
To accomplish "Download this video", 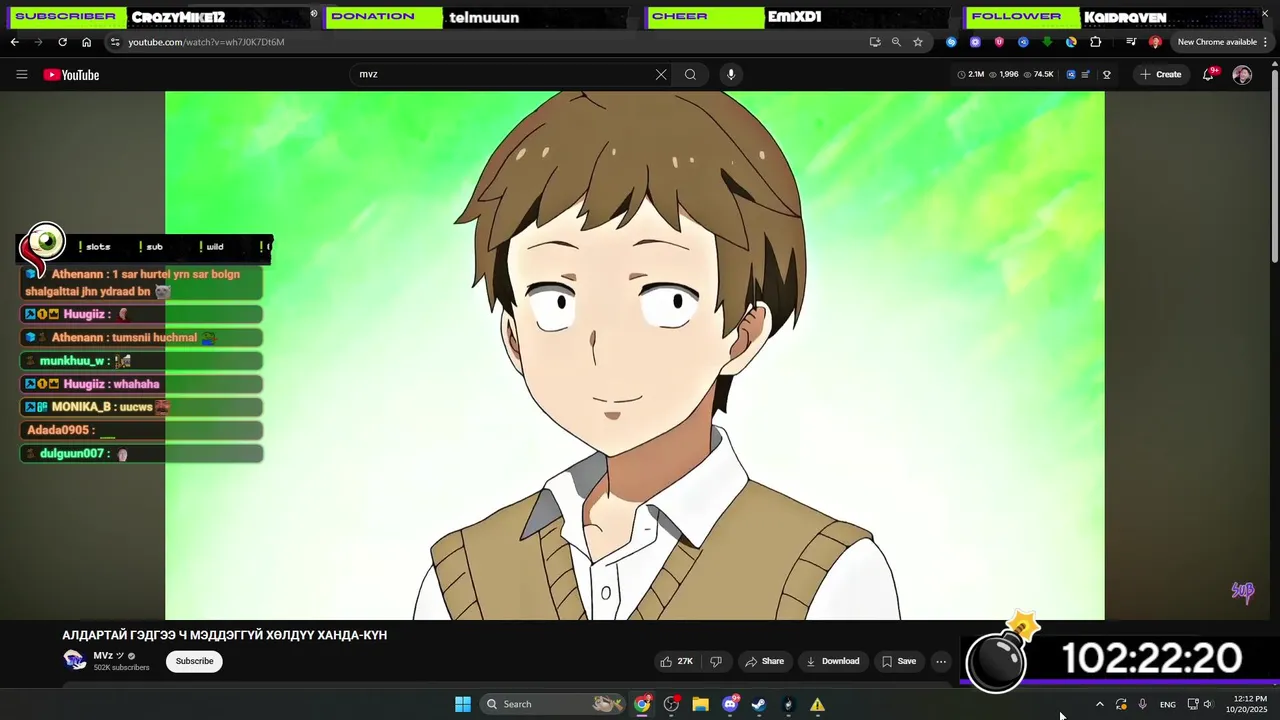I will pos(833,661).
